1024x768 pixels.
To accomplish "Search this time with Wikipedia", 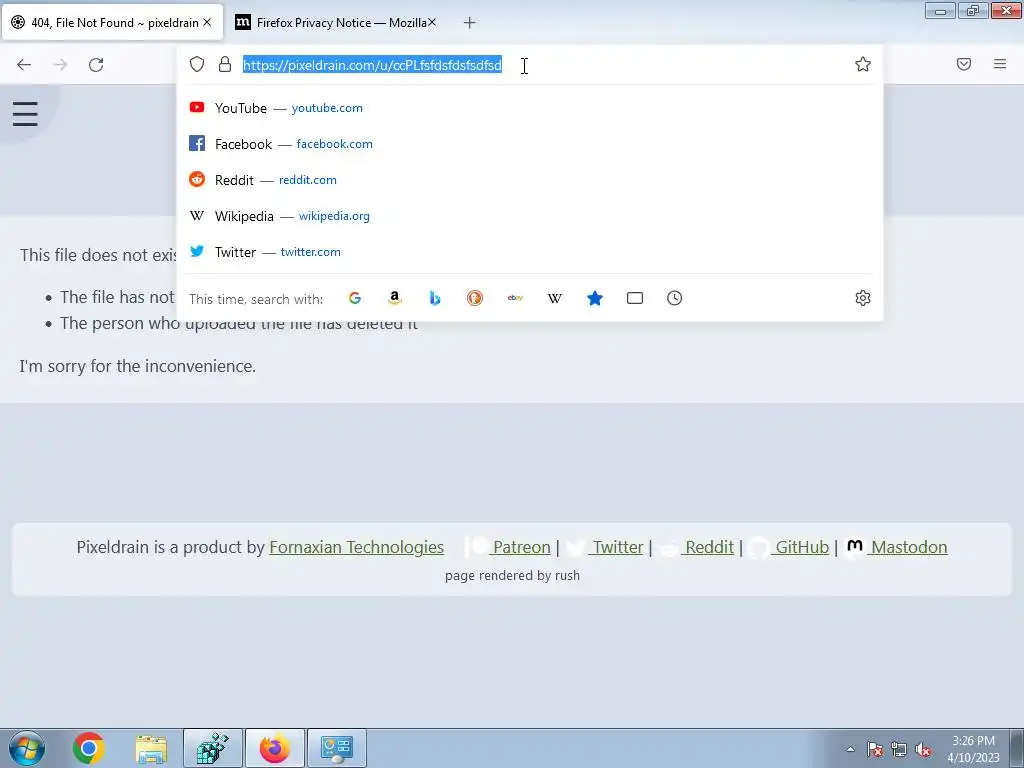I will (x=554, y=298).
